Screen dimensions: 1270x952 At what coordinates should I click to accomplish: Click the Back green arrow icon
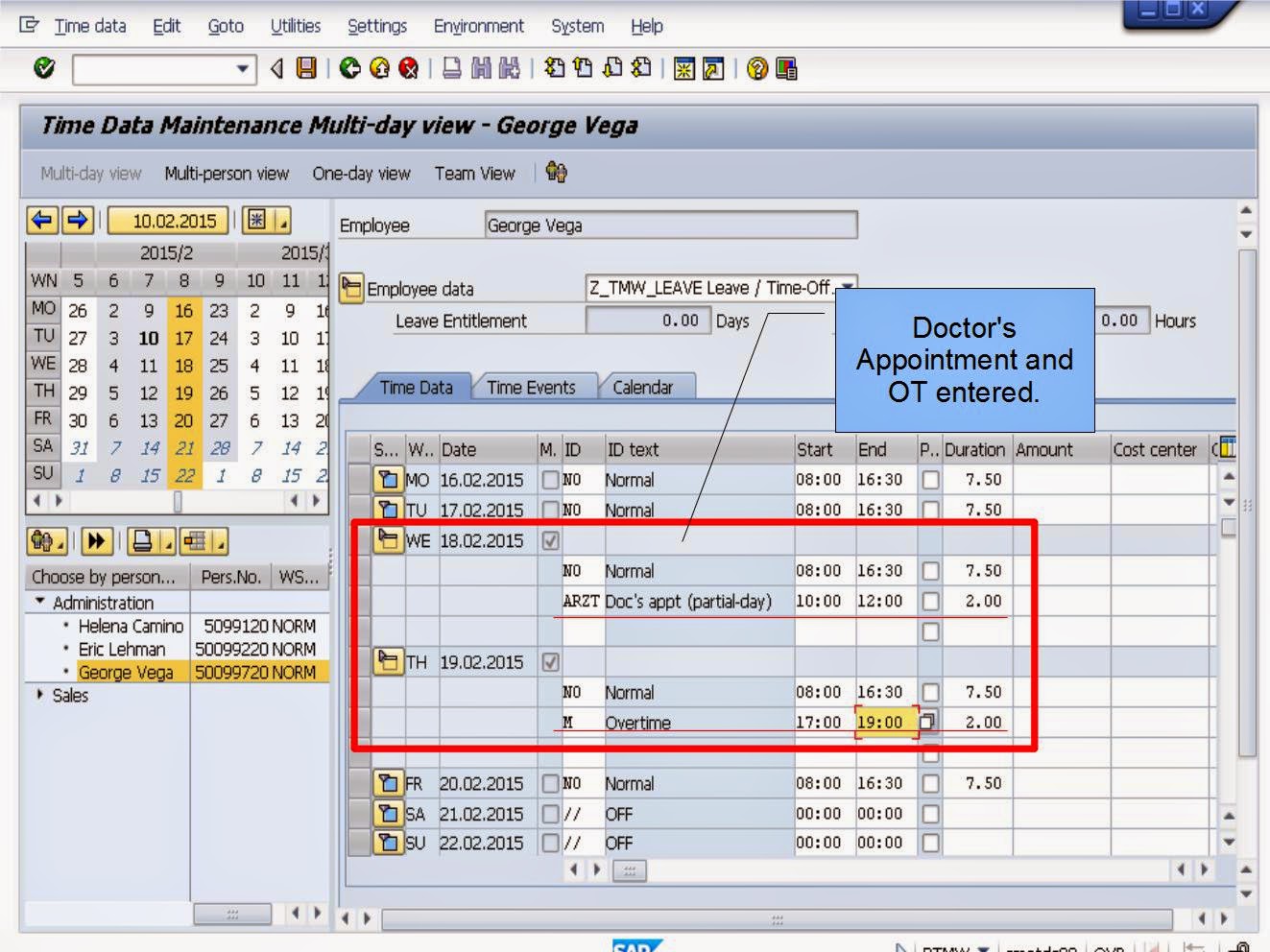point(348,67)
